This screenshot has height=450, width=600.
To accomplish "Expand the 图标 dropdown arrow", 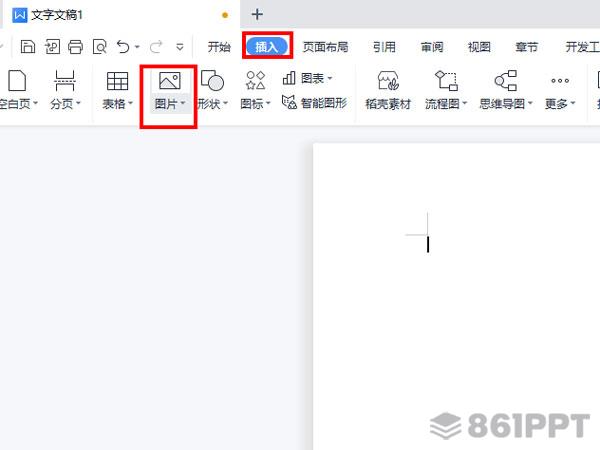I will [x=268, y=103].
